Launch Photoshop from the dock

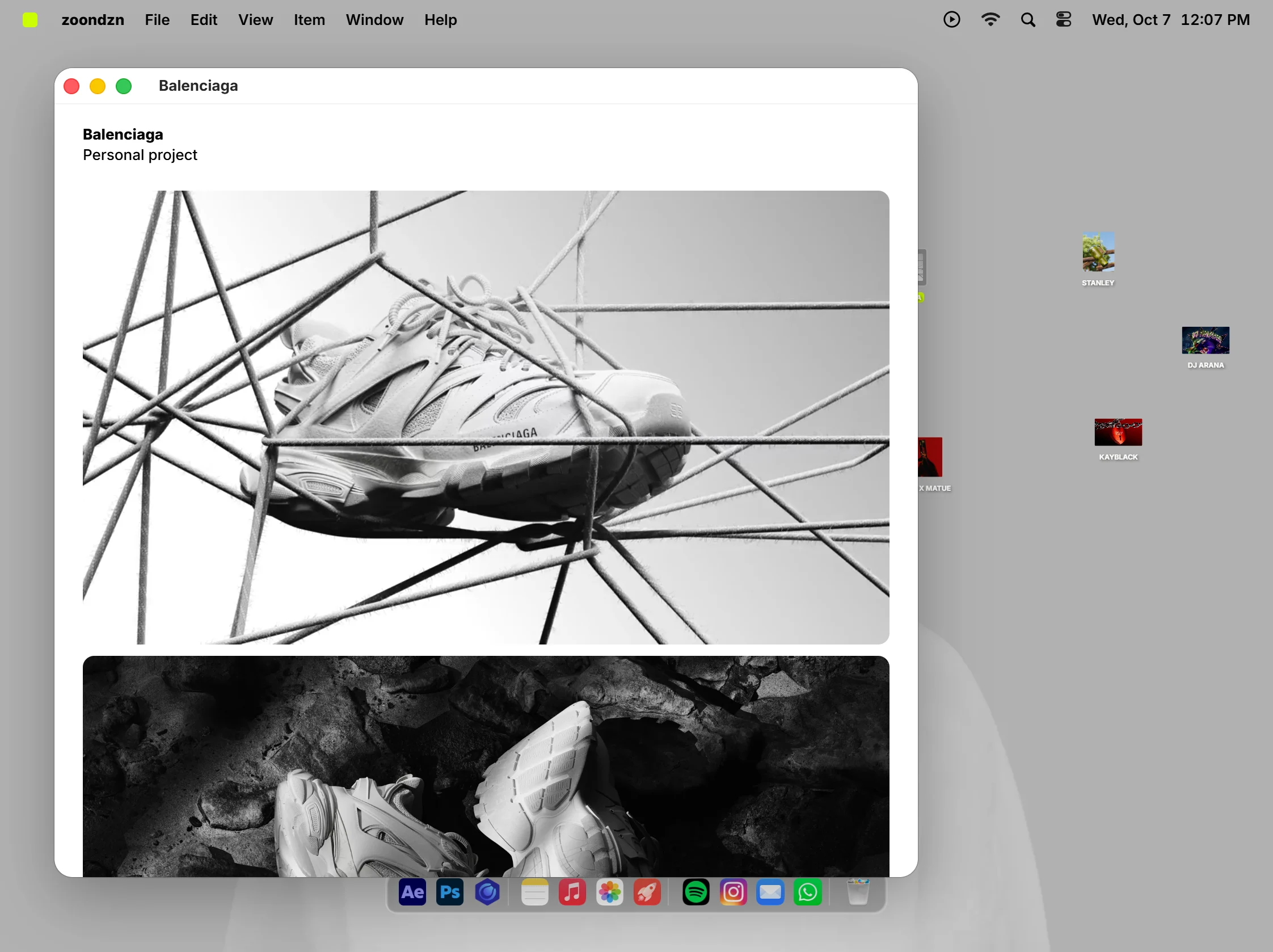point(449,892)
